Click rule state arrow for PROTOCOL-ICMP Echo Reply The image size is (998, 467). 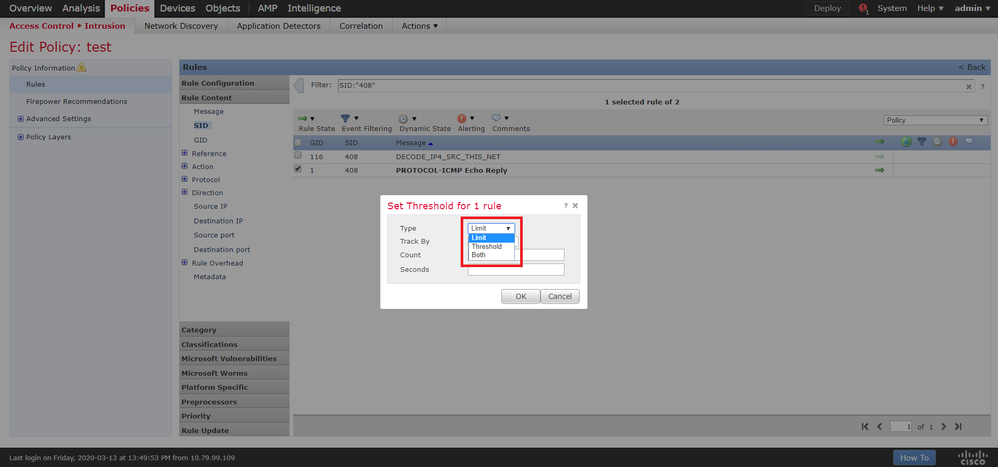click(880, 171)
